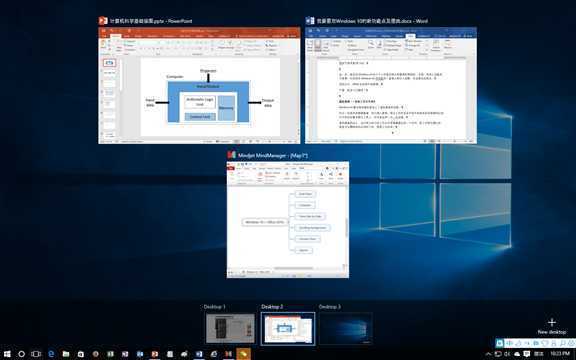The image size is (576, 360).
Task: Select the PowerPoint window preview
Action: pyautogui.click(x=199, y=85)
